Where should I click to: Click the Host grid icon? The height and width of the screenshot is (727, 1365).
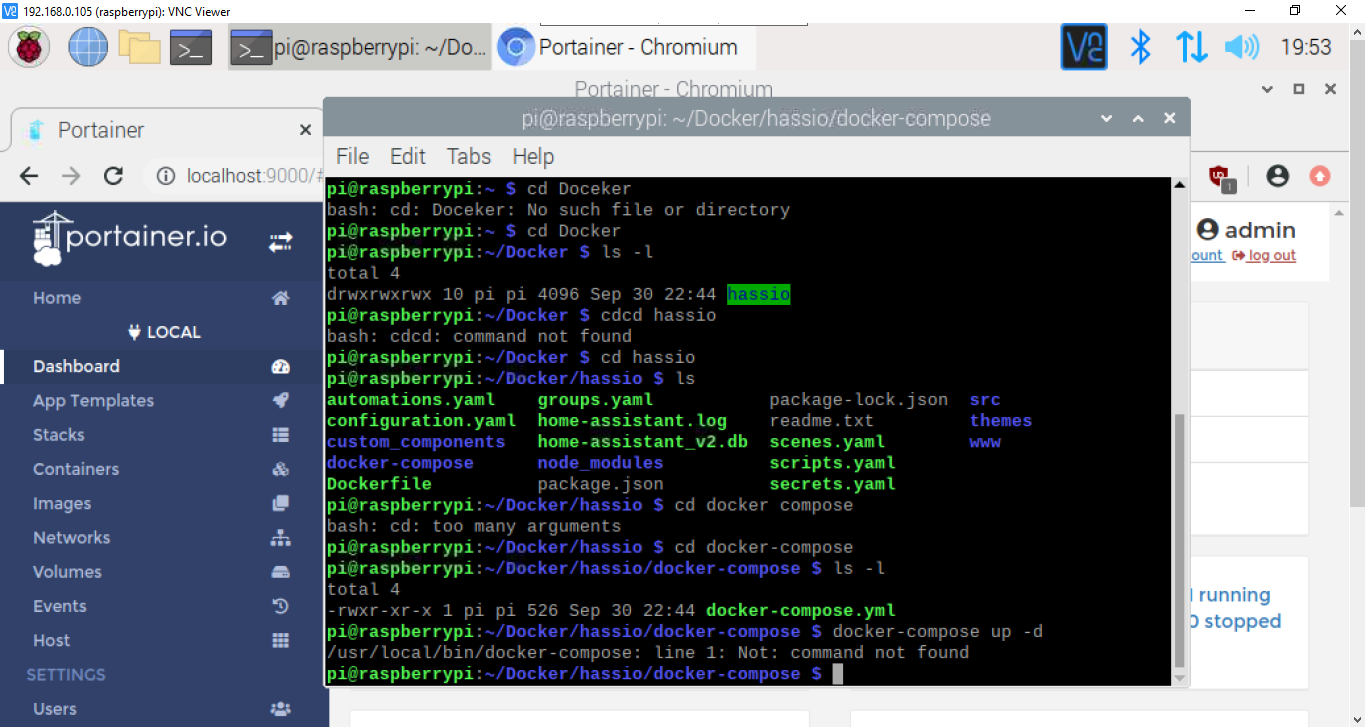[281, 640]
